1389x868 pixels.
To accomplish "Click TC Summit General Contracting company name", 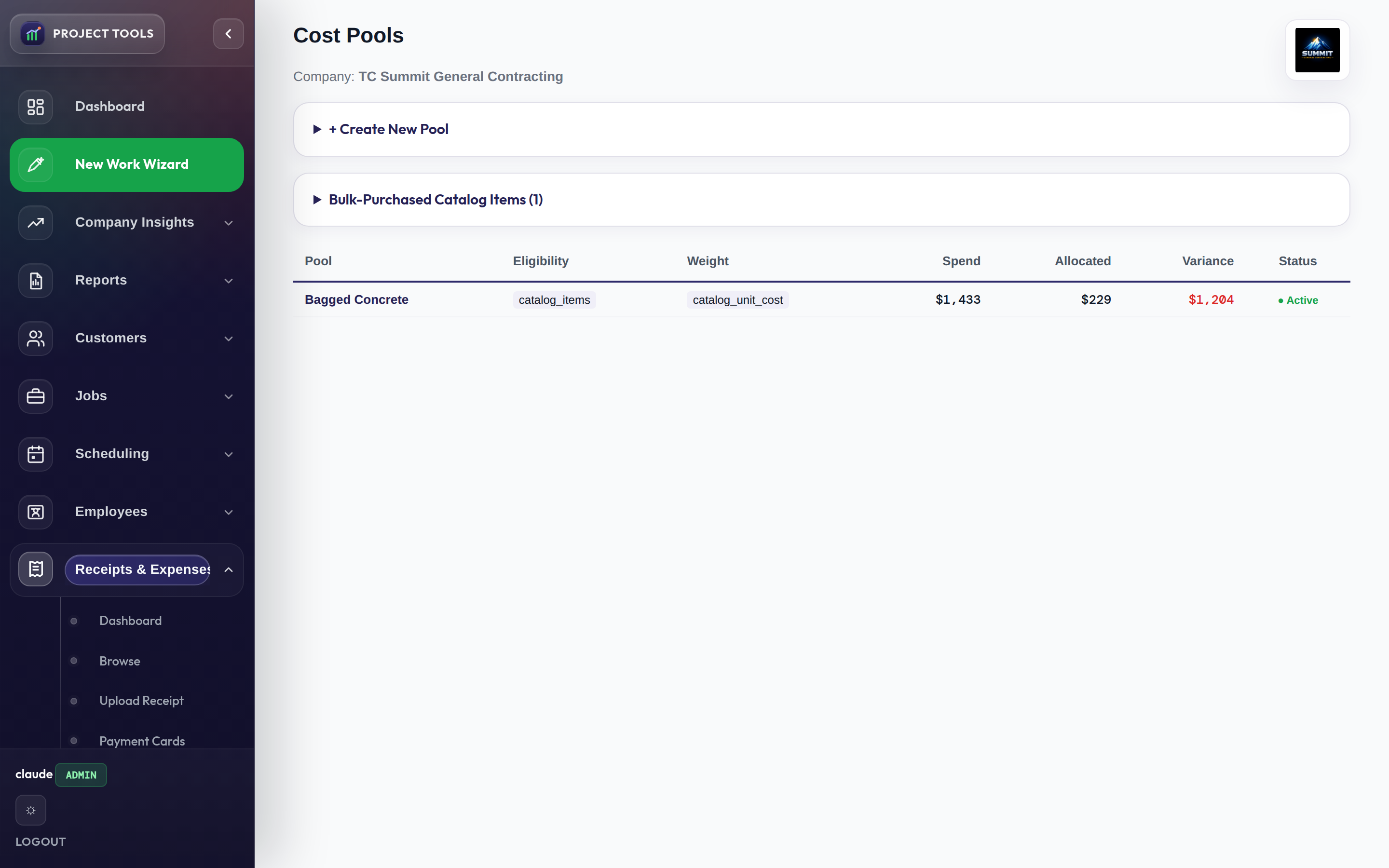I will [x=461, y=76].
